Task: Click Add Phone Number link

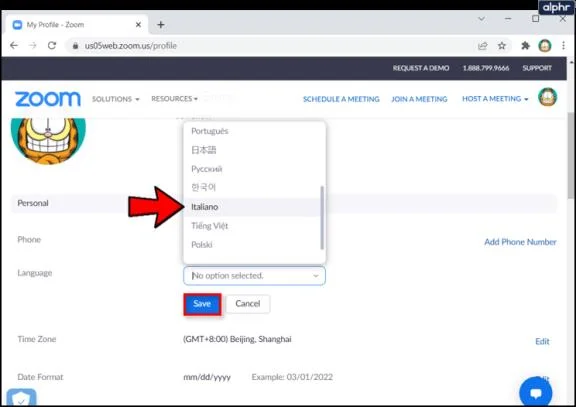Action: tap(520, 242)
